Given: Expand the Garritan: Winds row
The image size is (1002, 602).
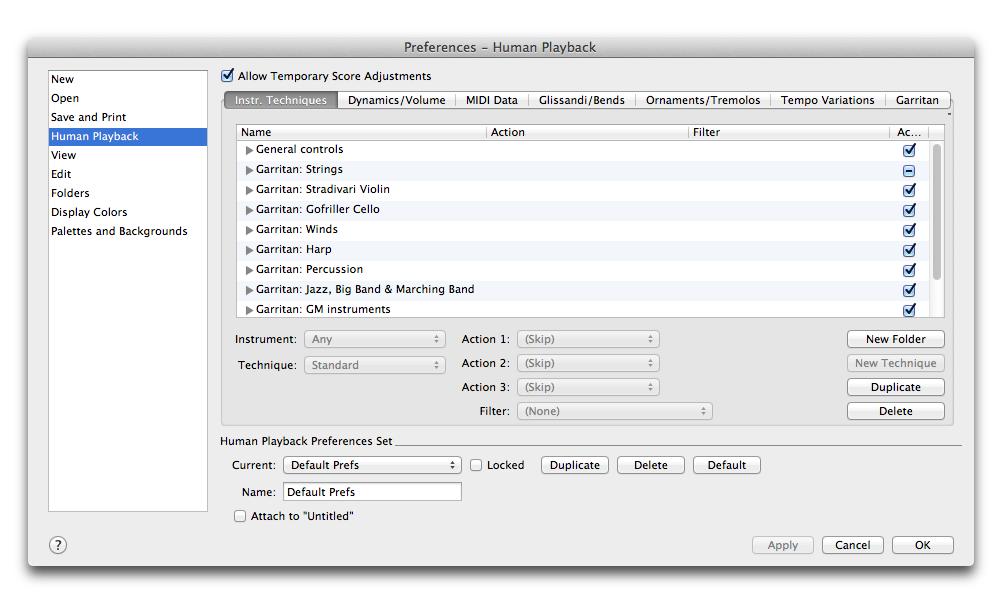Looking at the screenshot, I should point(249,229).
